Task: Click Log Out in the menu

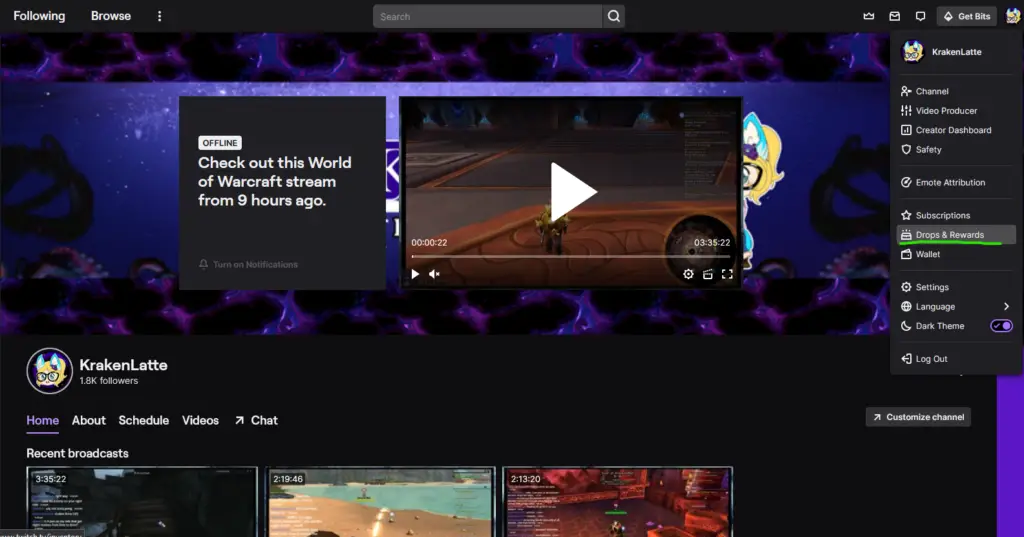Action: [x=956, y=359]
